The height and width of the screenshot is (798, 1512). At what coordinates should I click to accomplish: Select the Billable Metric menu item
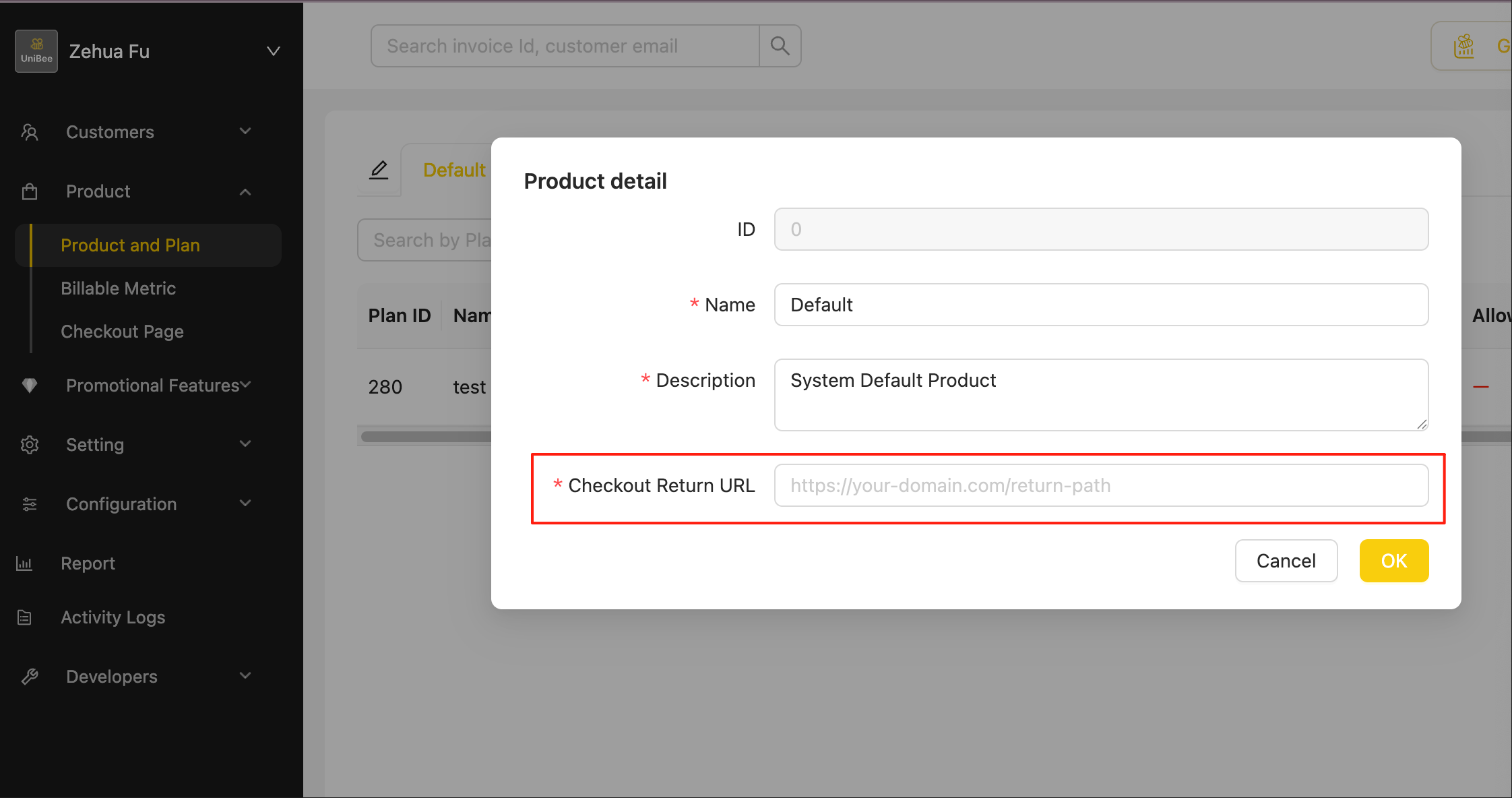coord(119,288)
